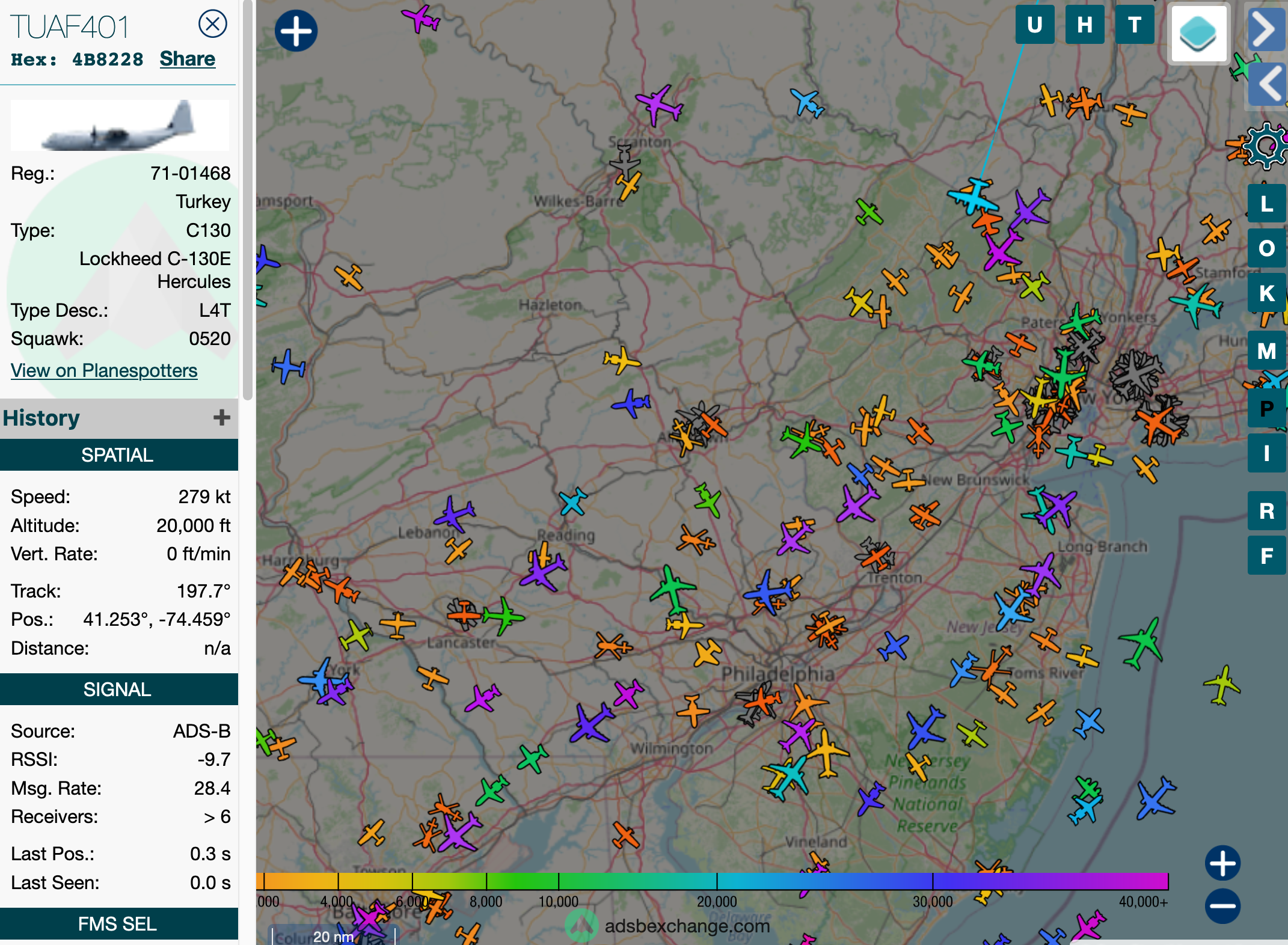
Task: Open the settings gear icon
Action: pos(1267,145)
